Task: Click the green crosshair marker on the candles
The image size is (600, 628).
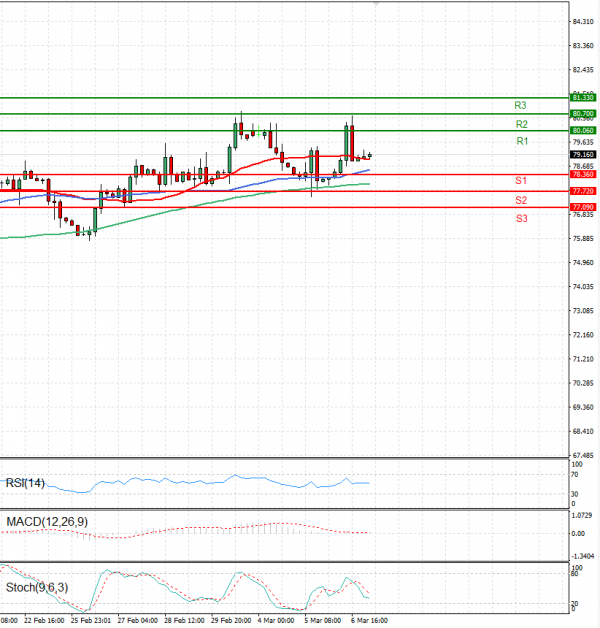Action: point(258,131)
